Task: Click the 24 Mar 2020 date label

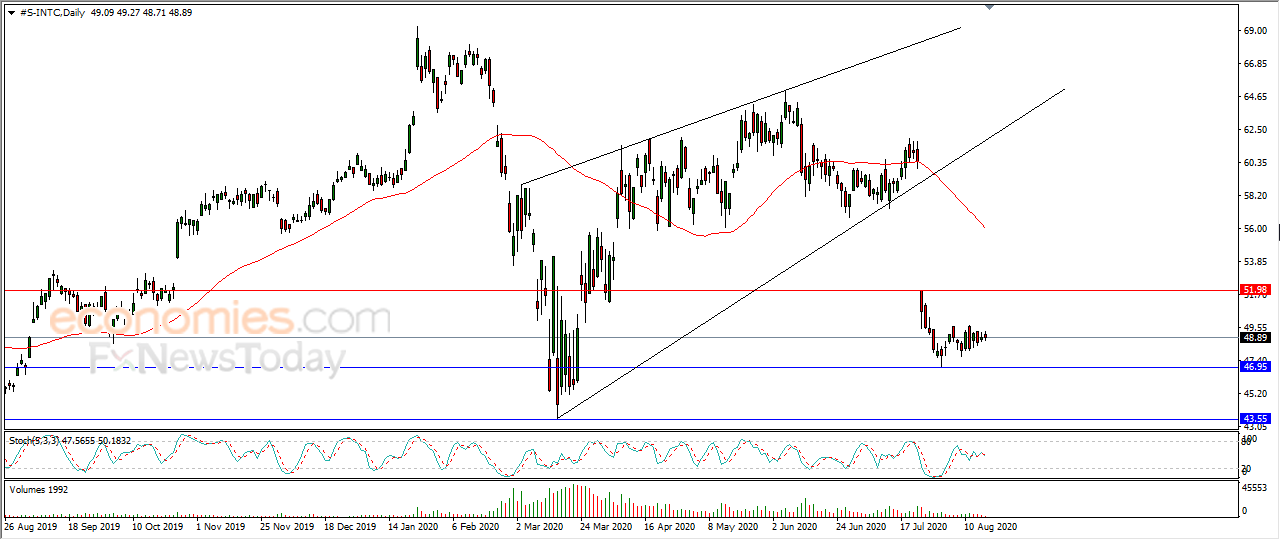Action: coord(604,526)
